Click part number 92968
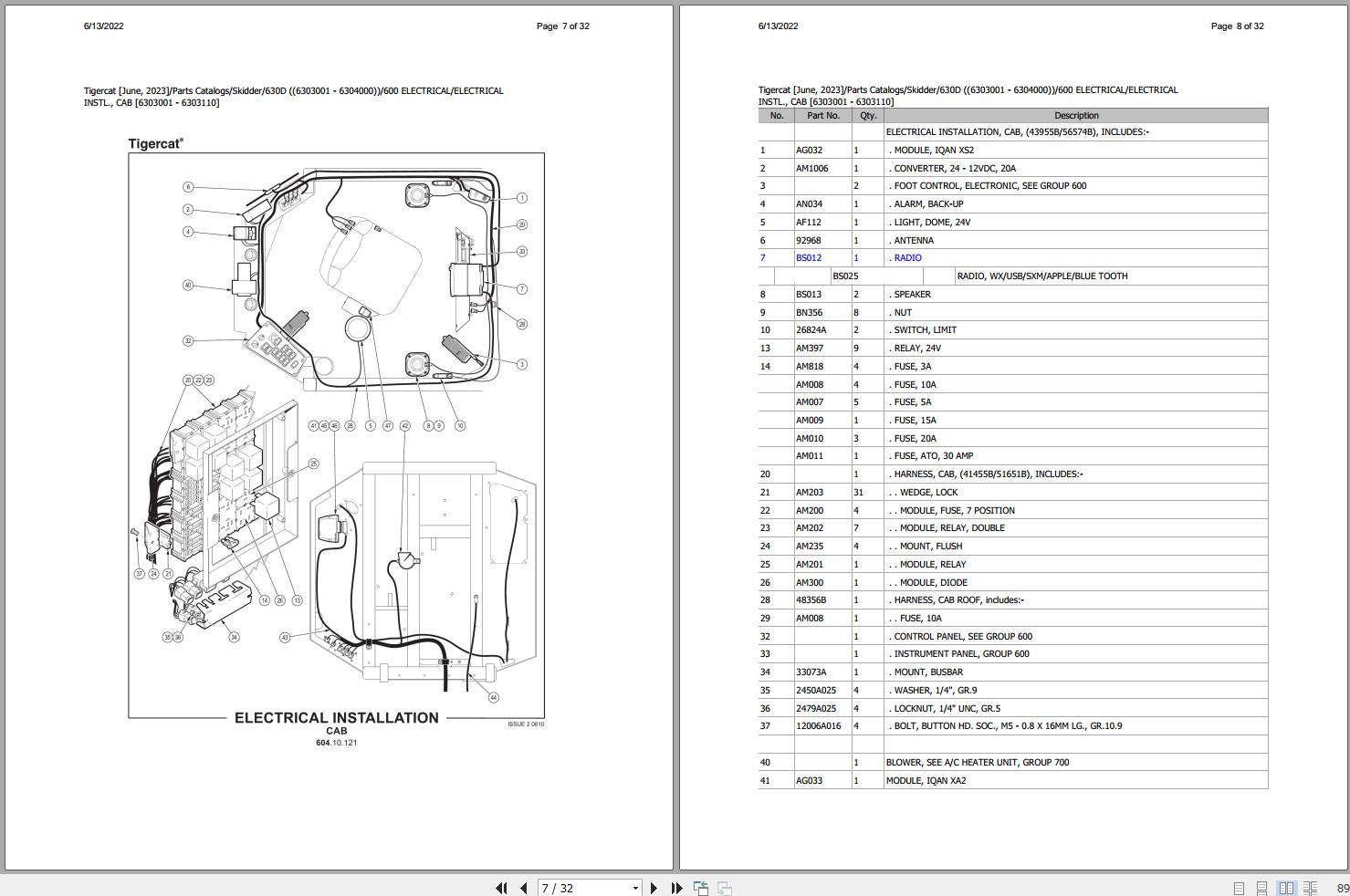Image resolution: width=1350 pixels, height=896 pixels. click(809, 241)
